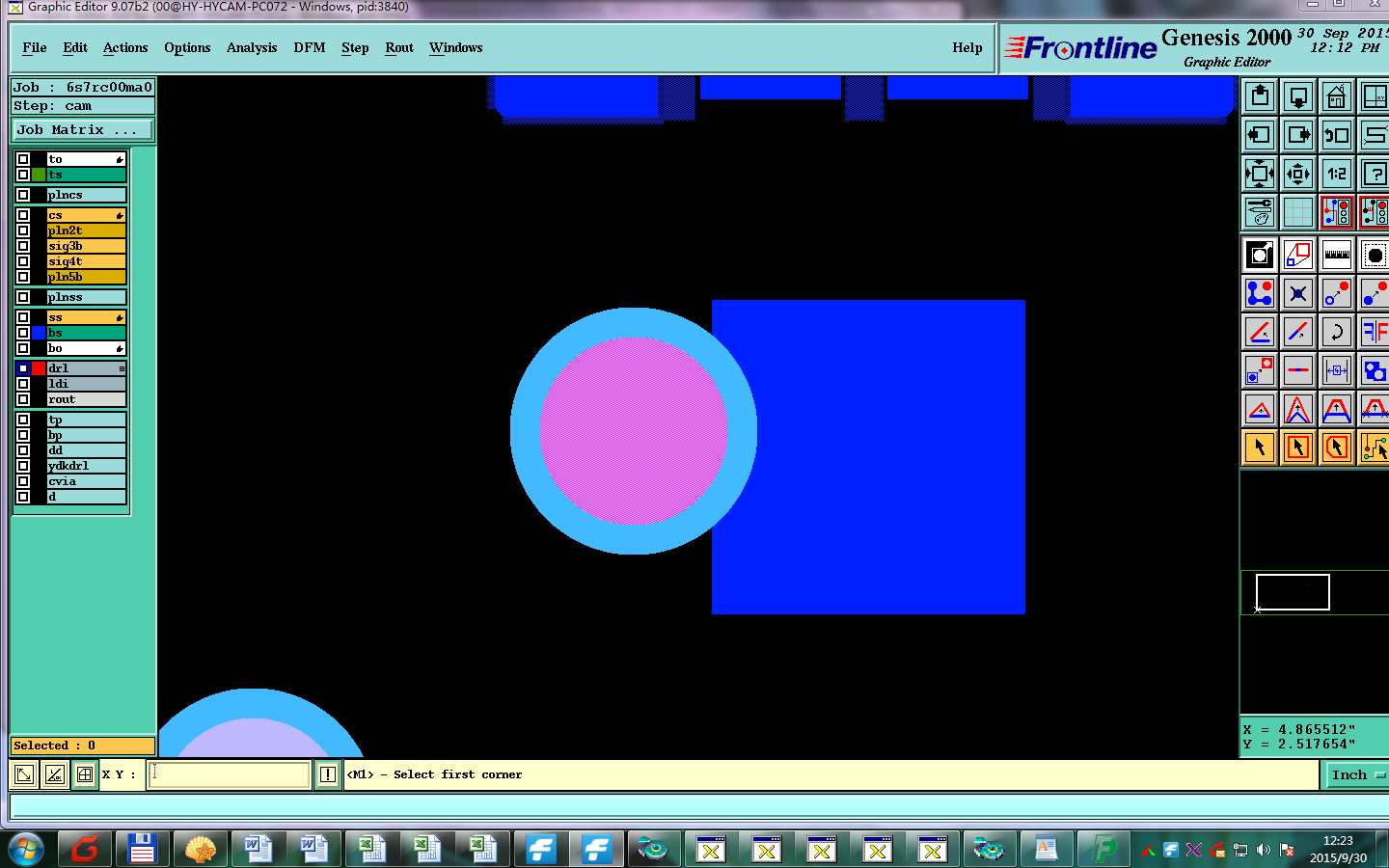
Task: Select the area zoom tool with red square
Action: 1298,255
